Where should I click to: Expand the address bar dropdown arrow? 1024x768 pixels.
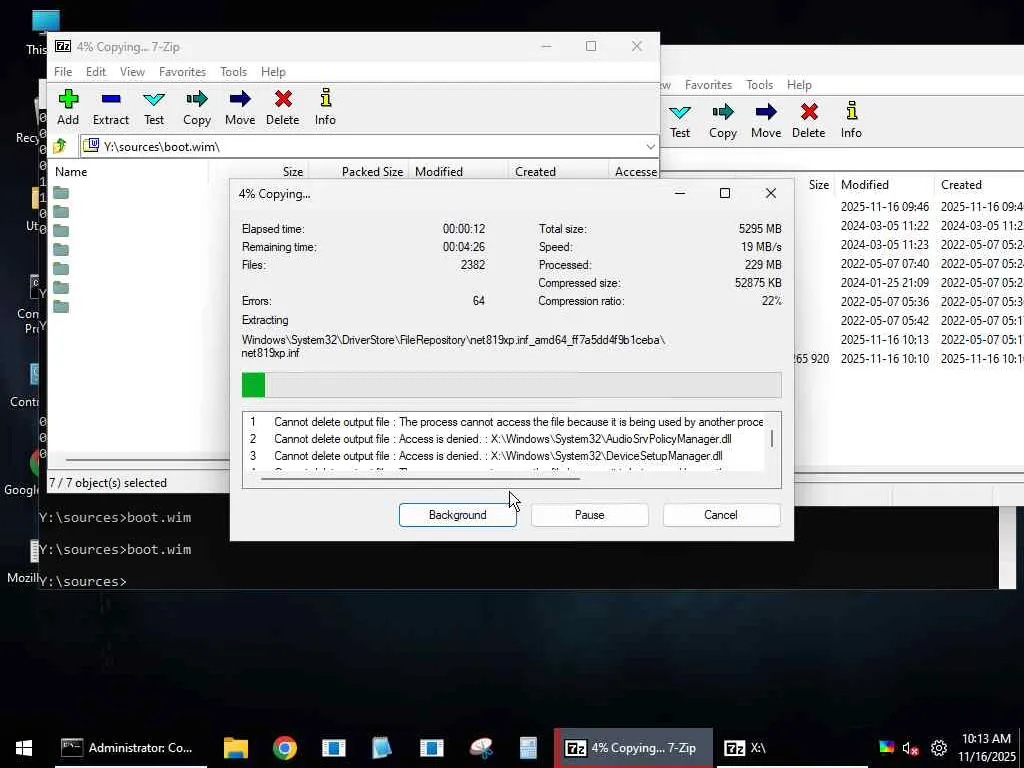(650, 146)
